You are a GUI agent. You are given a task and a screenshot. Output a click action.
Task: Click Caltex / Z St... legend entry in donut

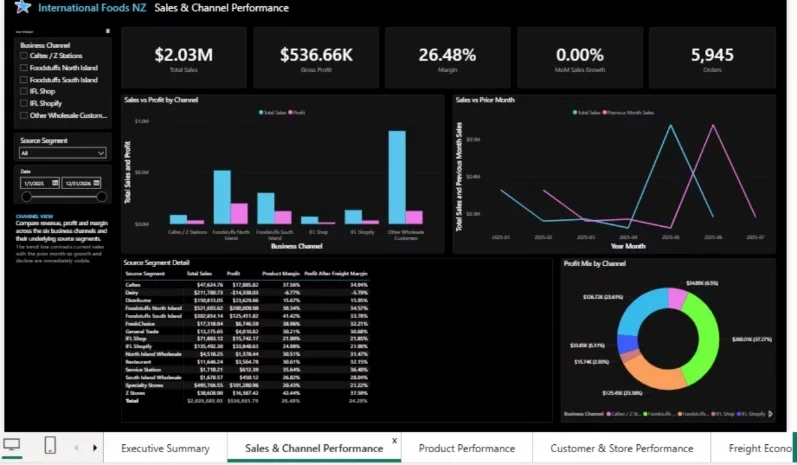(623, 414)
